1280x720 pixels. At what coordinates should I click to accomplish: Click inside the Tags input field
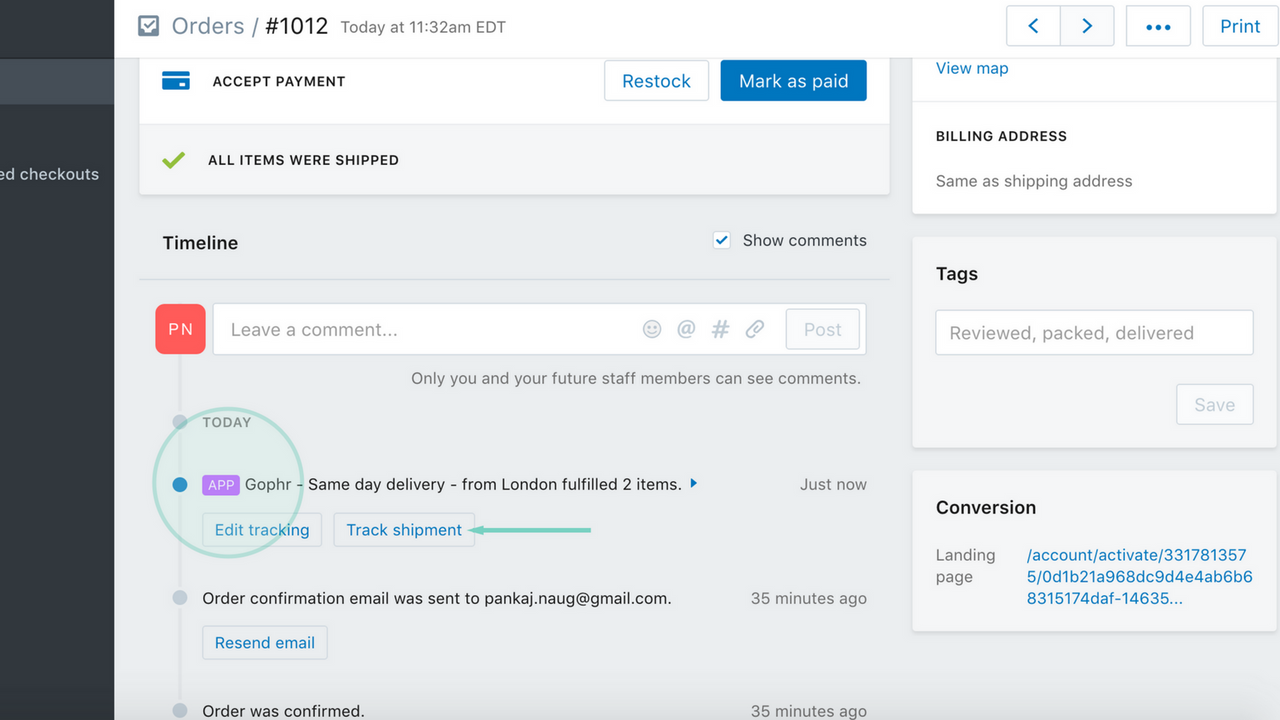pos(1093,332)
